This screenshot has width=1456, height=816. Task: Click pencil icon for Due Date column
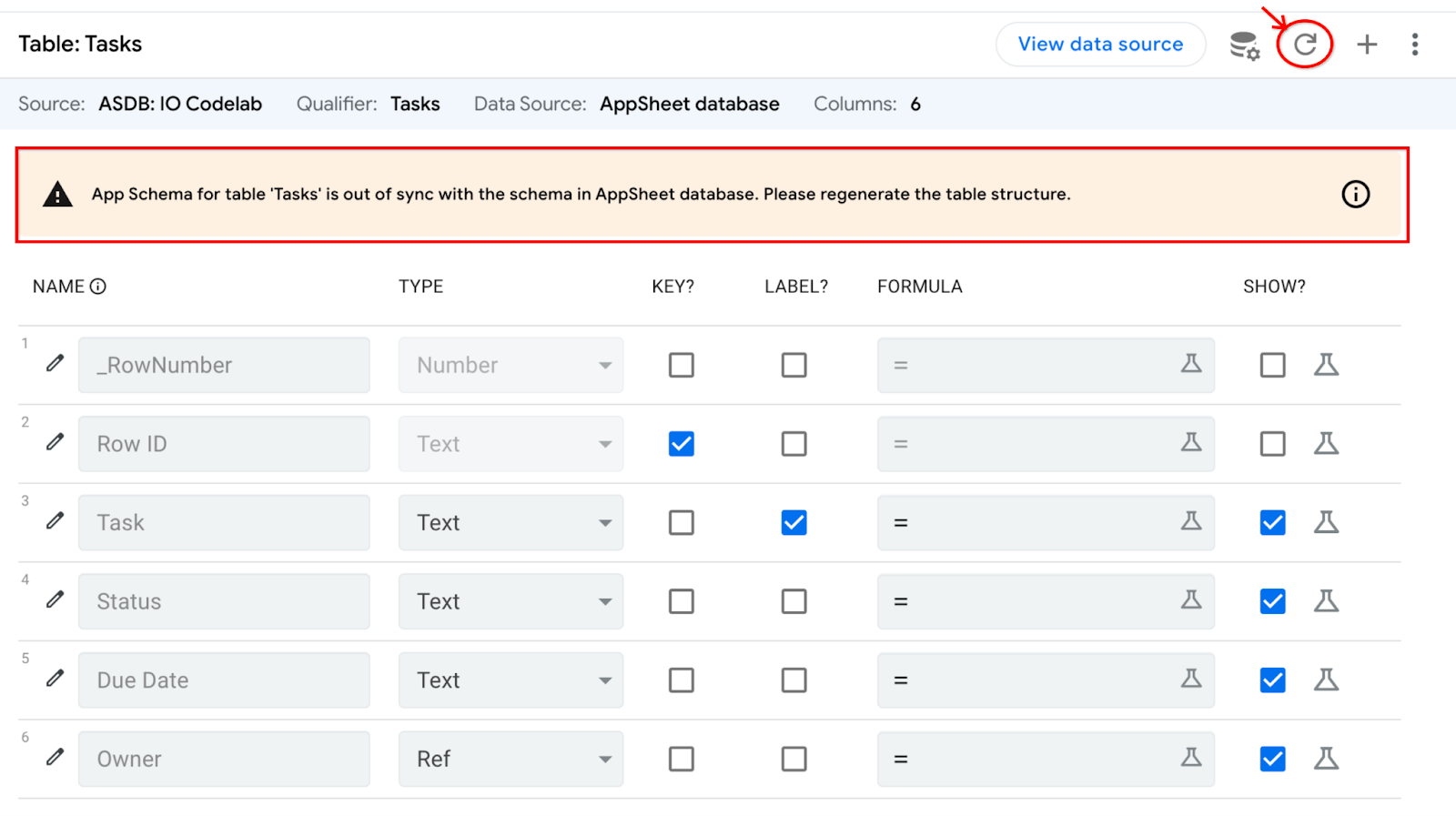56,679
